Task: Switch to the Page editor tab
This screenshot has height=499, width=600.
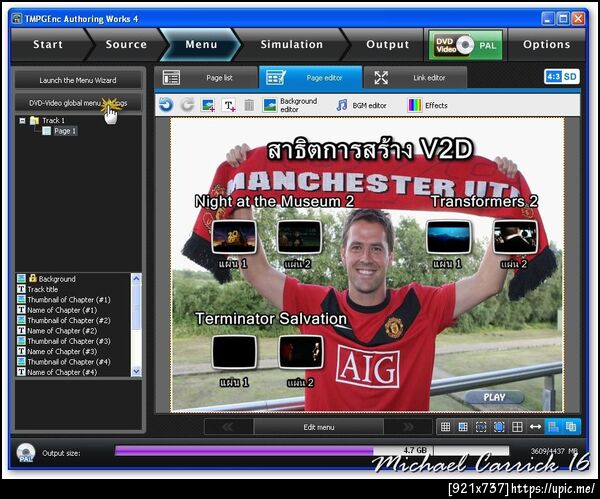Action: (x=310, y=78)
